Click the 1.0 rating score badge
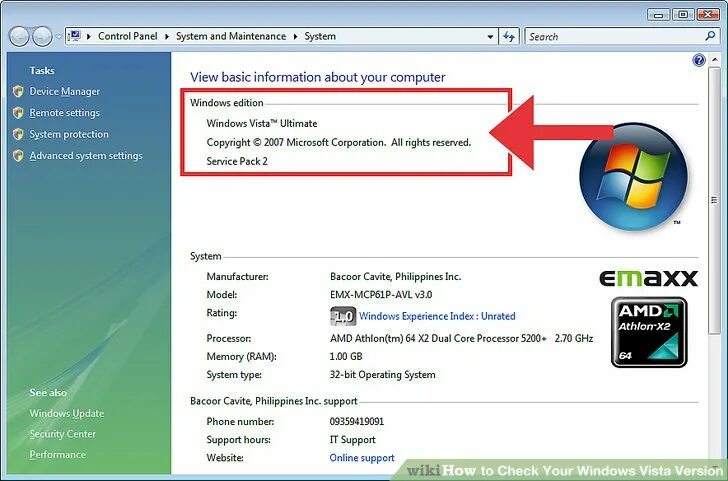728x481 pixels. (343, 316)
